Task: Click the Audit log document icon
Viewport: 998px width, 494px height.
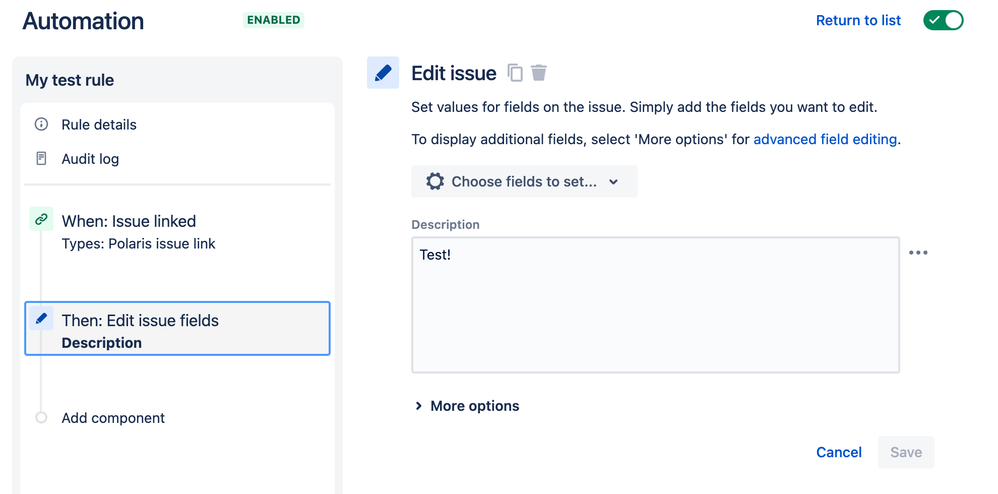Action: pyautogui.click(x=41, y=159)
